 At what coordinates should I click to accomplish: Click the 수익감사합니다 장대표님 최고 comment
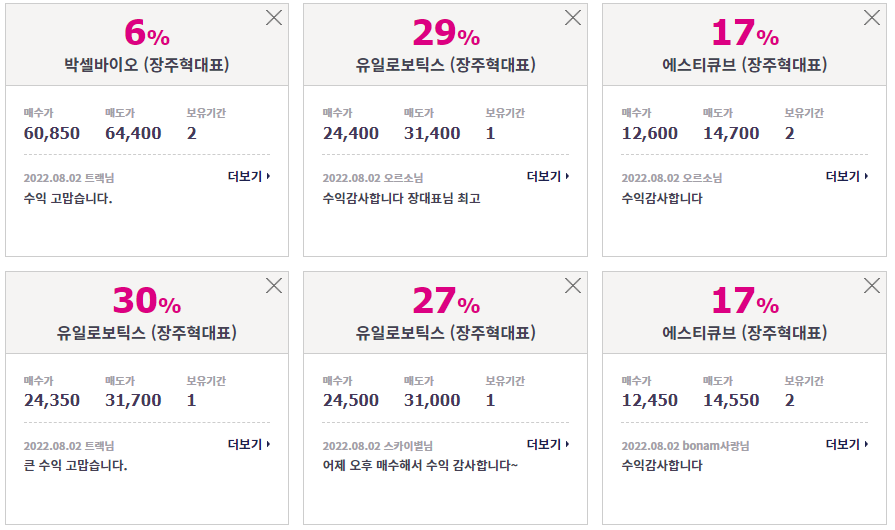click(x=401, y=199)
